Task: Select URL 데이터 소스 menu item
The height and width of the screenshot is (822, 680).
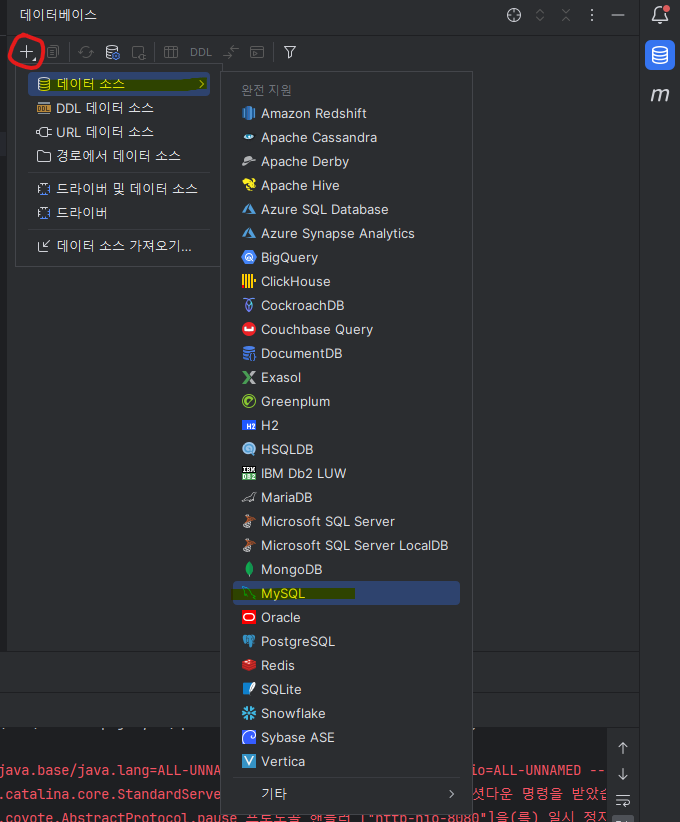Action: (119, 132)
